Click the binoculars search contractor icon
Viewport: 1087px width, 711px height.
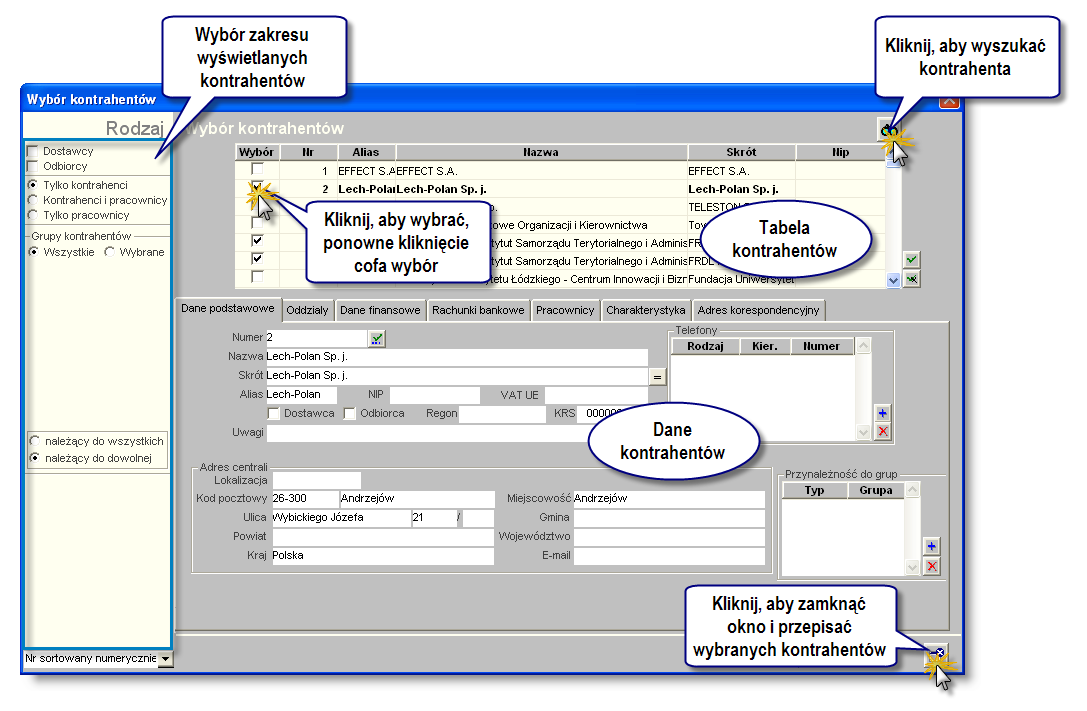[888, 129]
